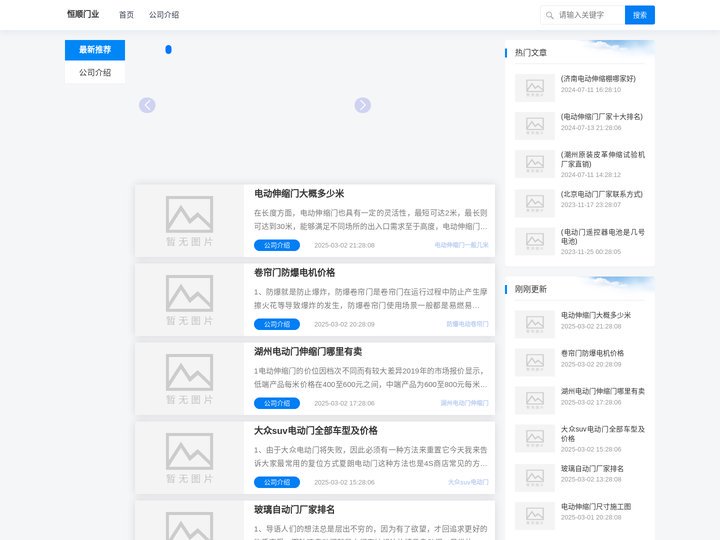Open 刚刚更新 item 玻璃自动门厂家排名

point(592,468)
